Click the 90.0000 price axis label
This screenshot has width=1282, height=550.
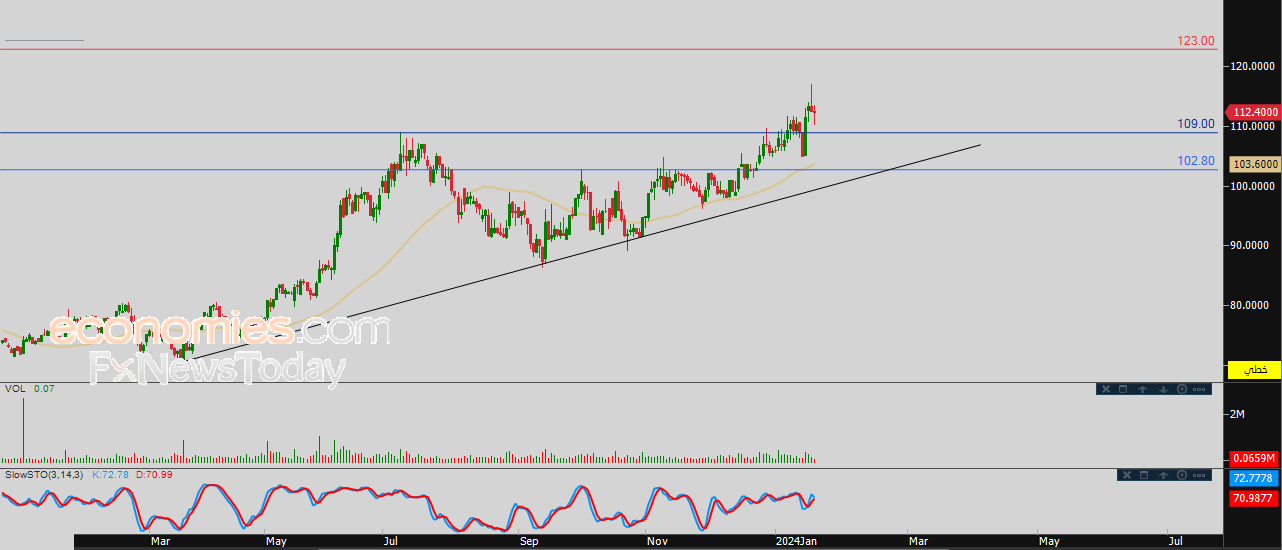point(1252,246)
